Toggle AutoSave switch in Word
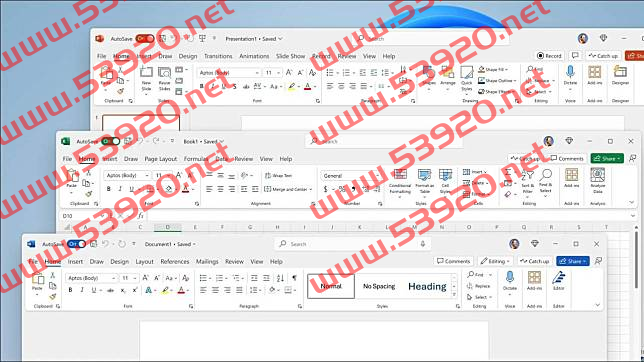The height and width of the screenshot is (362, 644). click(76, 244)
